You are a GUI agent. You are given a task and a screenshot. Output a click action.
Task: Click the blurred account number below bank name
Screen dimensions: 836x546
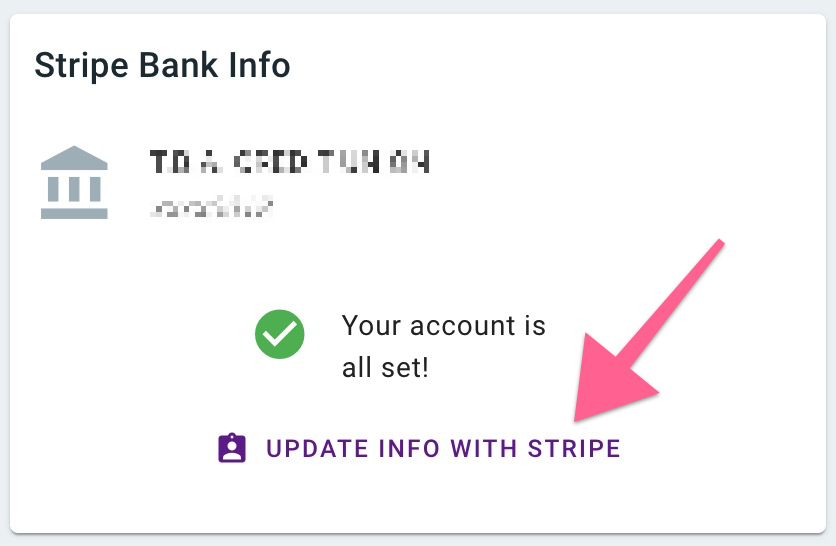[x=212, y=207]
